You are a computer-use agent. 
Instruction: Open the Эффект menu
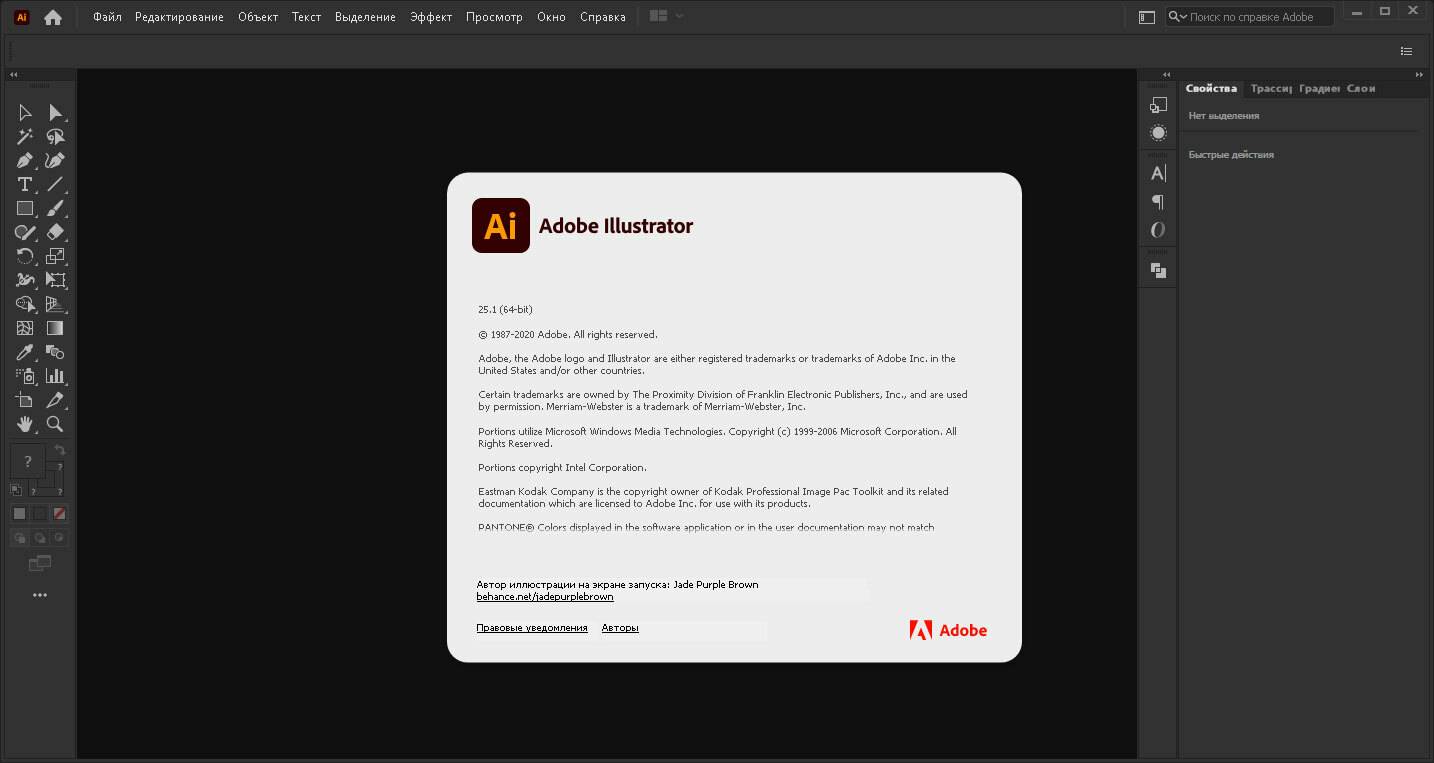click(x=431, y=17)
